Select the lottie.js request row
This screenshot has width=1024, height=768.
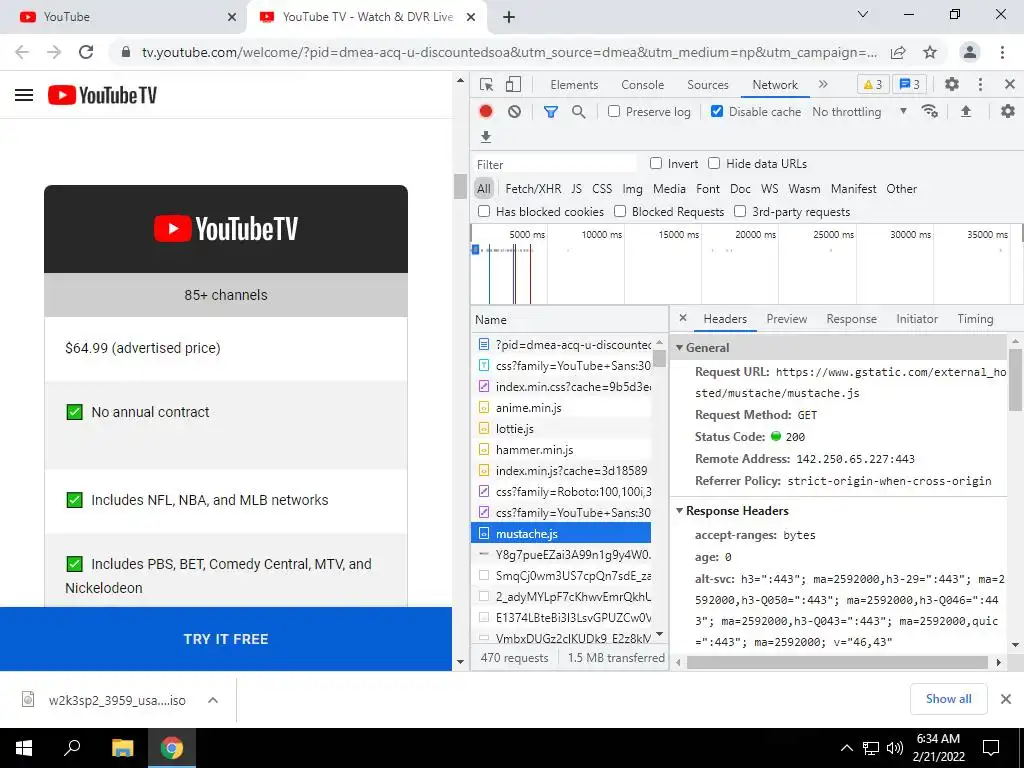point(561,428)
